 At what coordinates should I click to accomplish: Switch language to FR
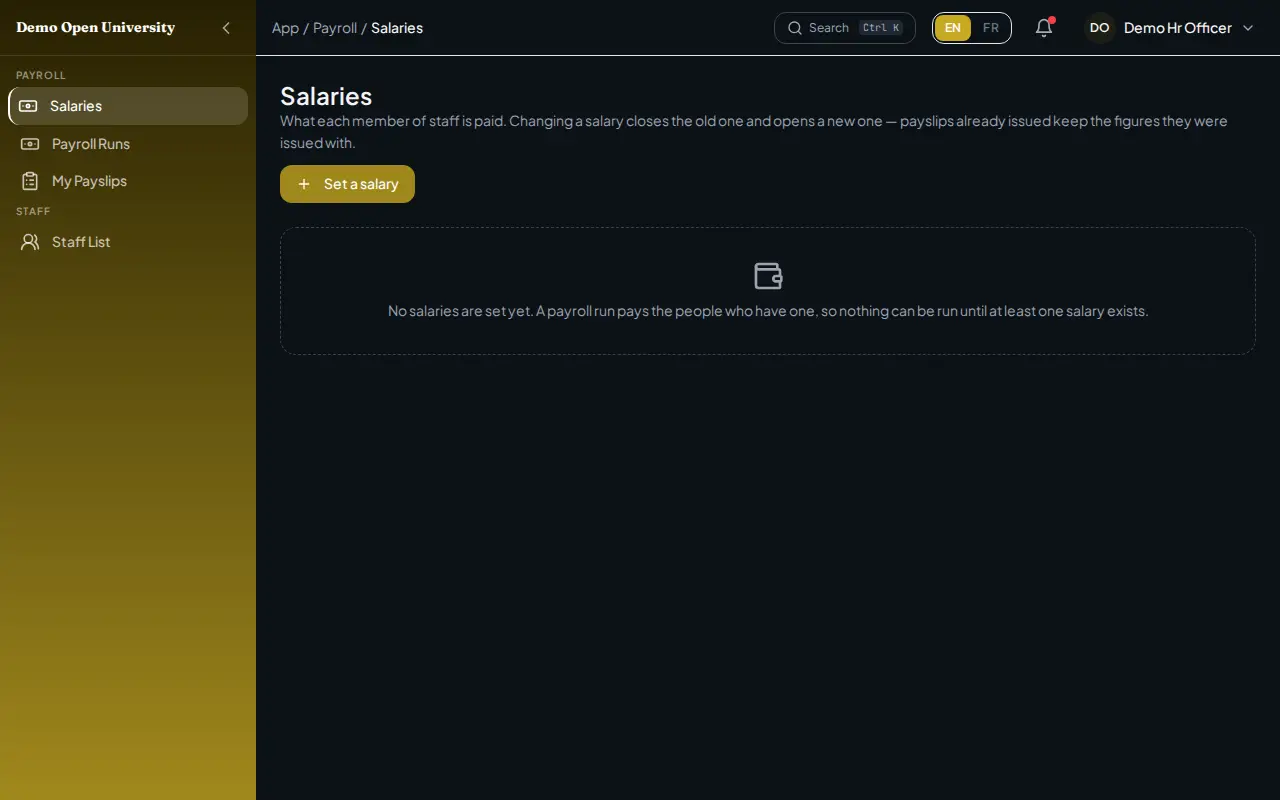point(991,28)
